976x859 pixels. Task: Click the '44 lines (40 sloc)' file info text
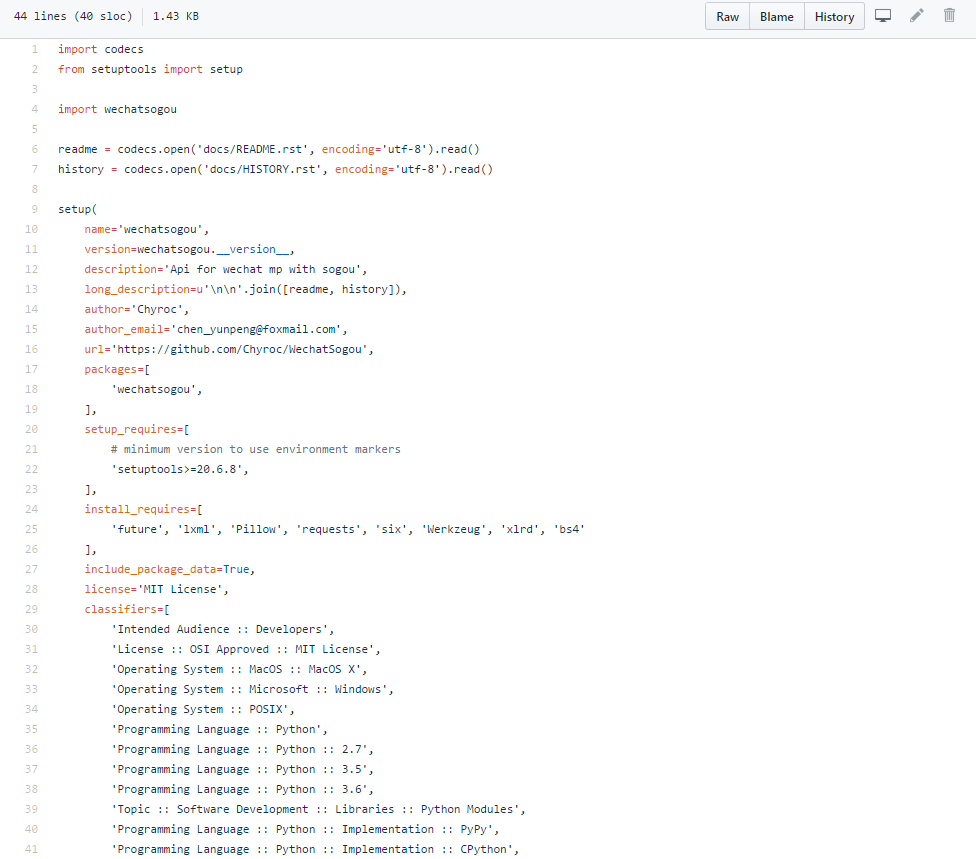click(x=71, y=17)
